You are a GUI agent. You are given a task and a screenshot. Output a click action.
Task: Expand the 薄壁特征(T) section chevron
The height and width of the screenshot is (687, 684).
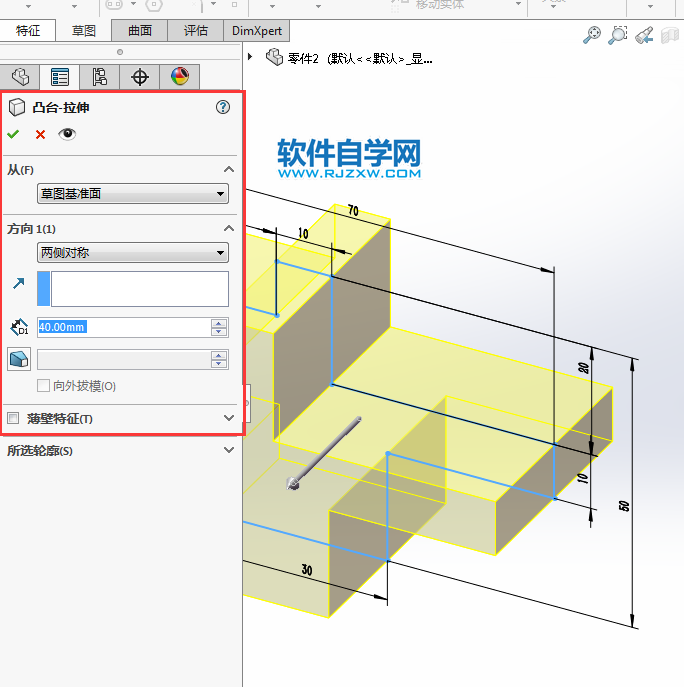pyautogui.click(x=229, y=418)
